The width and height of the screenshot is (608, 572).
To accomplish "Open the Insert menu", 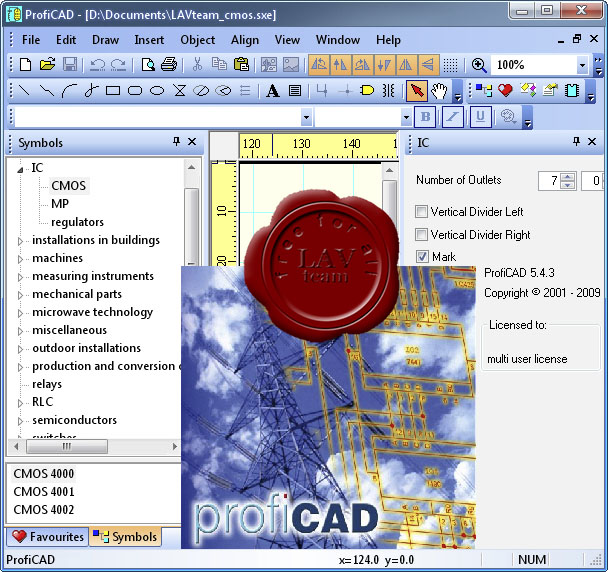I will (x=149, y=40).
